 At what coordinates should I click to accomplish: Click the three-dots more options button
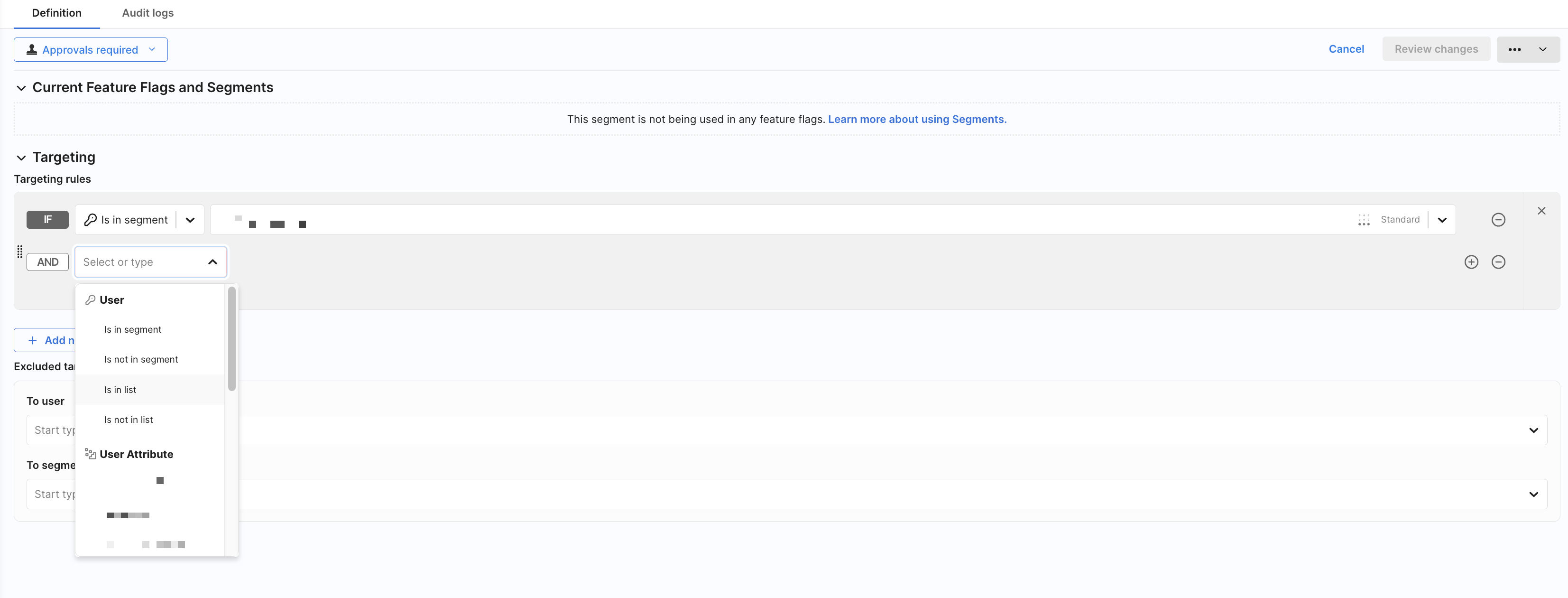coord(1514,49)
